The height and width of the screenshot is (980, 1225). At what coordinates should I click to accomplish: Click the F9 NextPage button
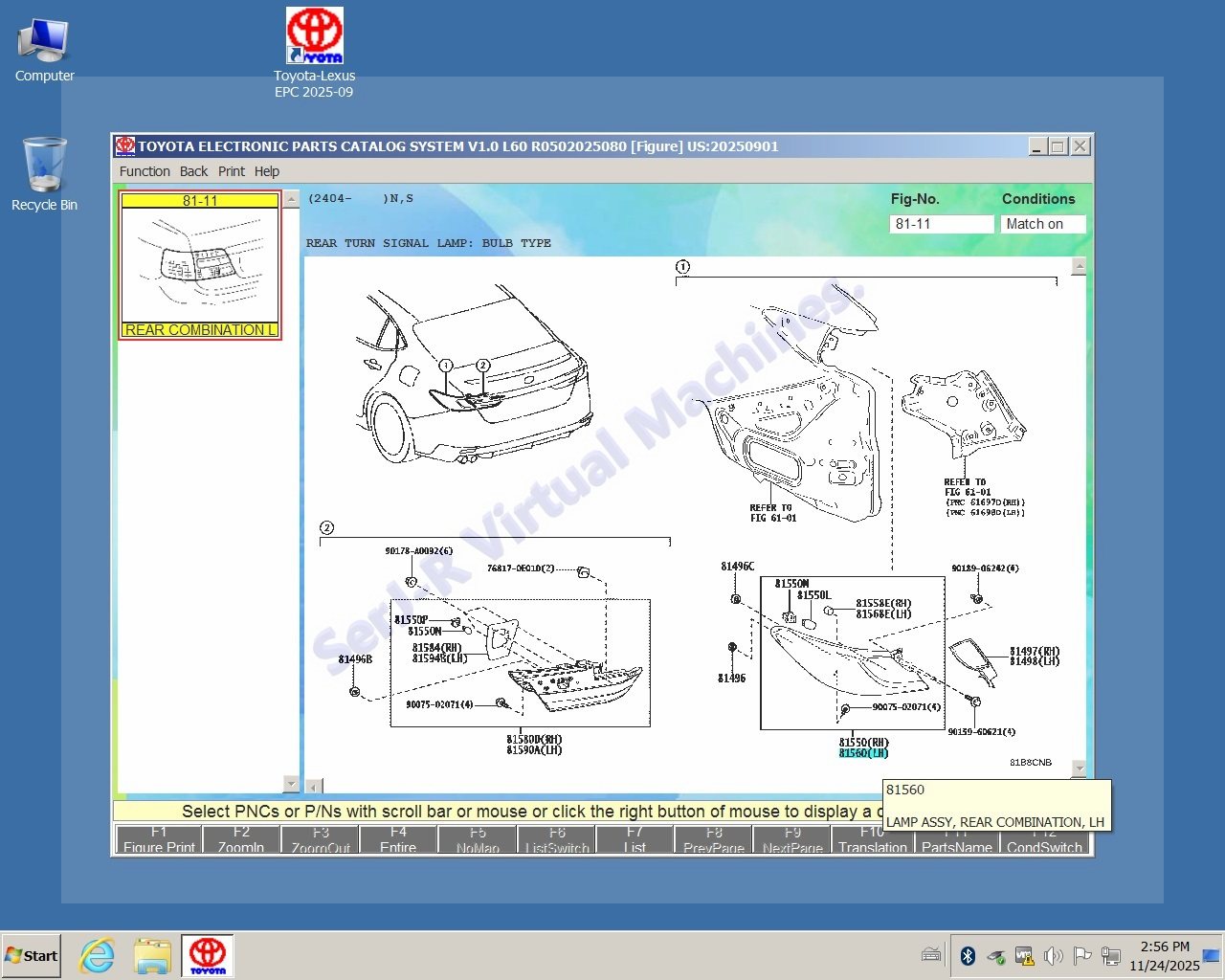point(792,840)
